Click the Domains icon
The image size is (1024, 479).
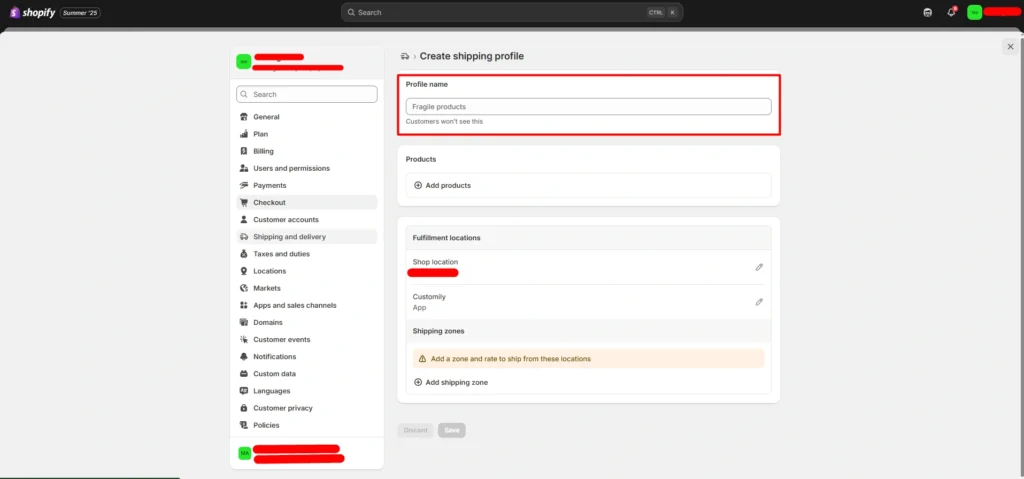point(244,322)
